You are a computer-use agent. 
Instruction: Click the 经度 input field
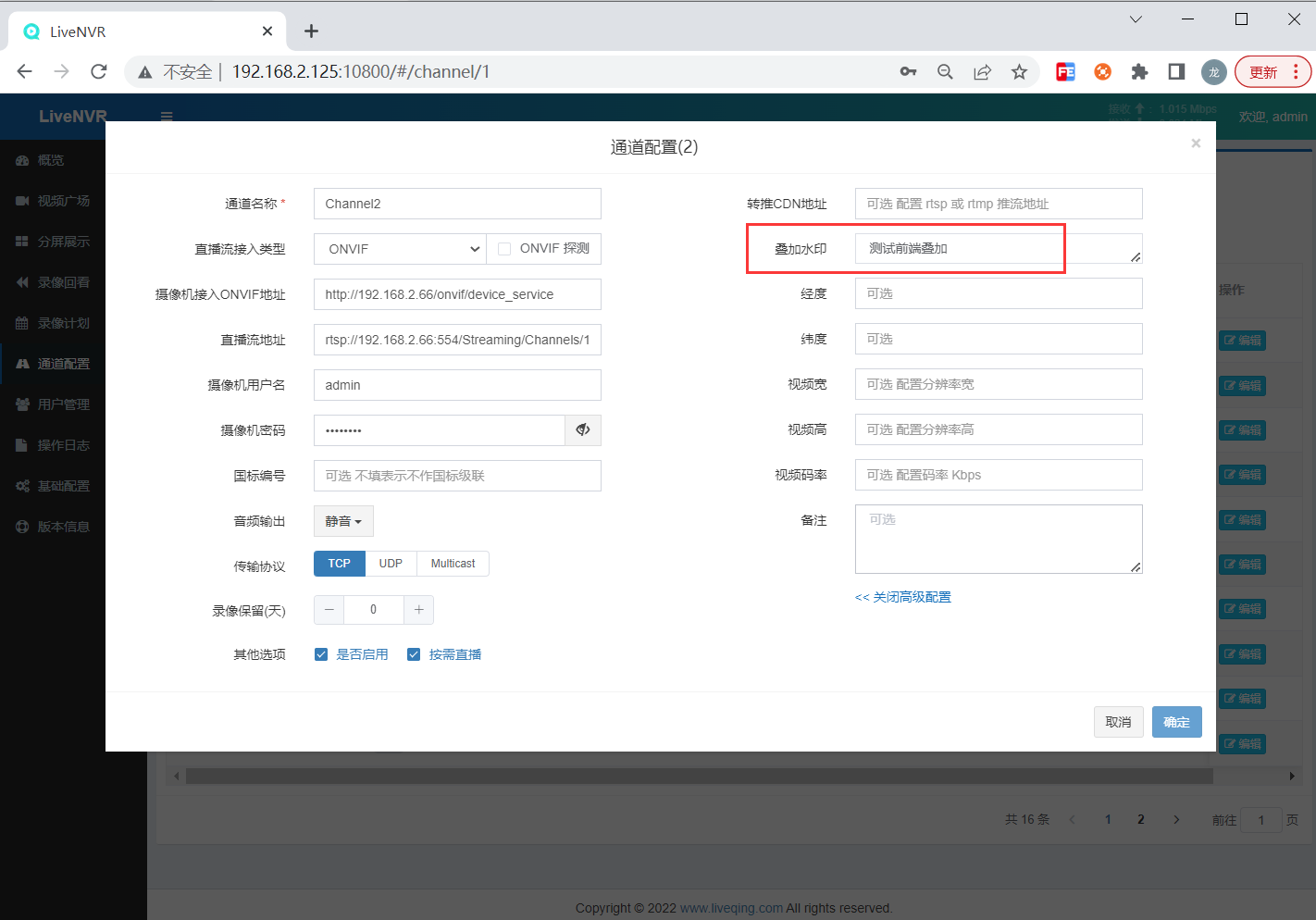click(999, 293)
